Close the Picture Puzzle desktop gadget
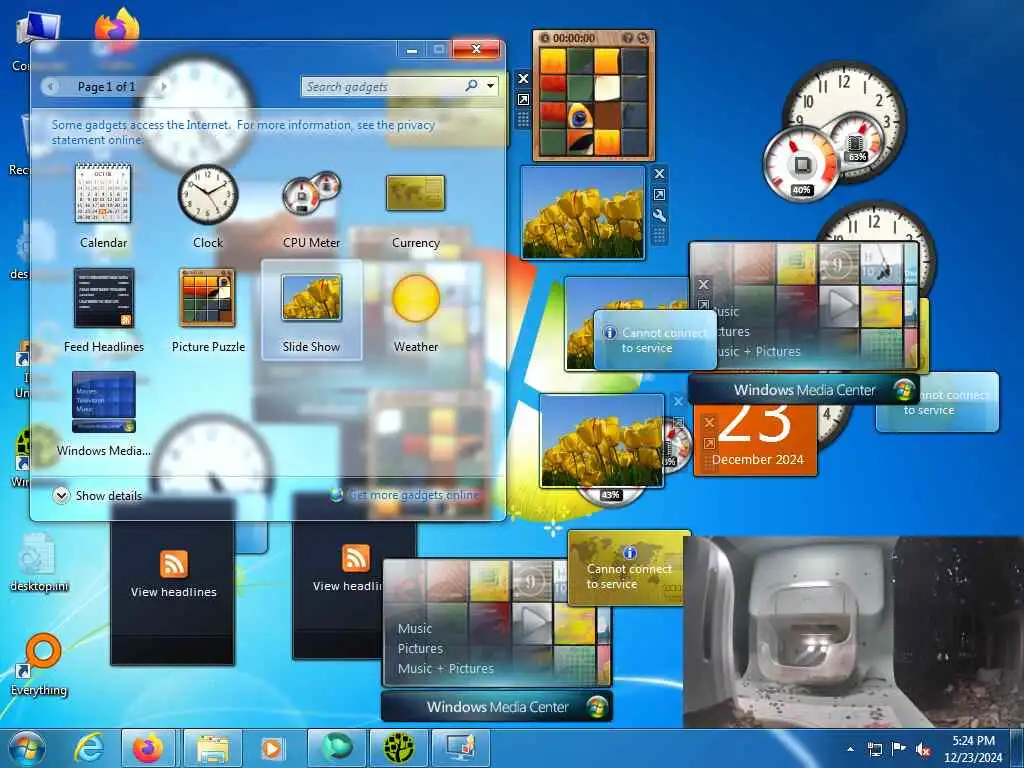The image size is (1024, 768). (x=523, y=79)
